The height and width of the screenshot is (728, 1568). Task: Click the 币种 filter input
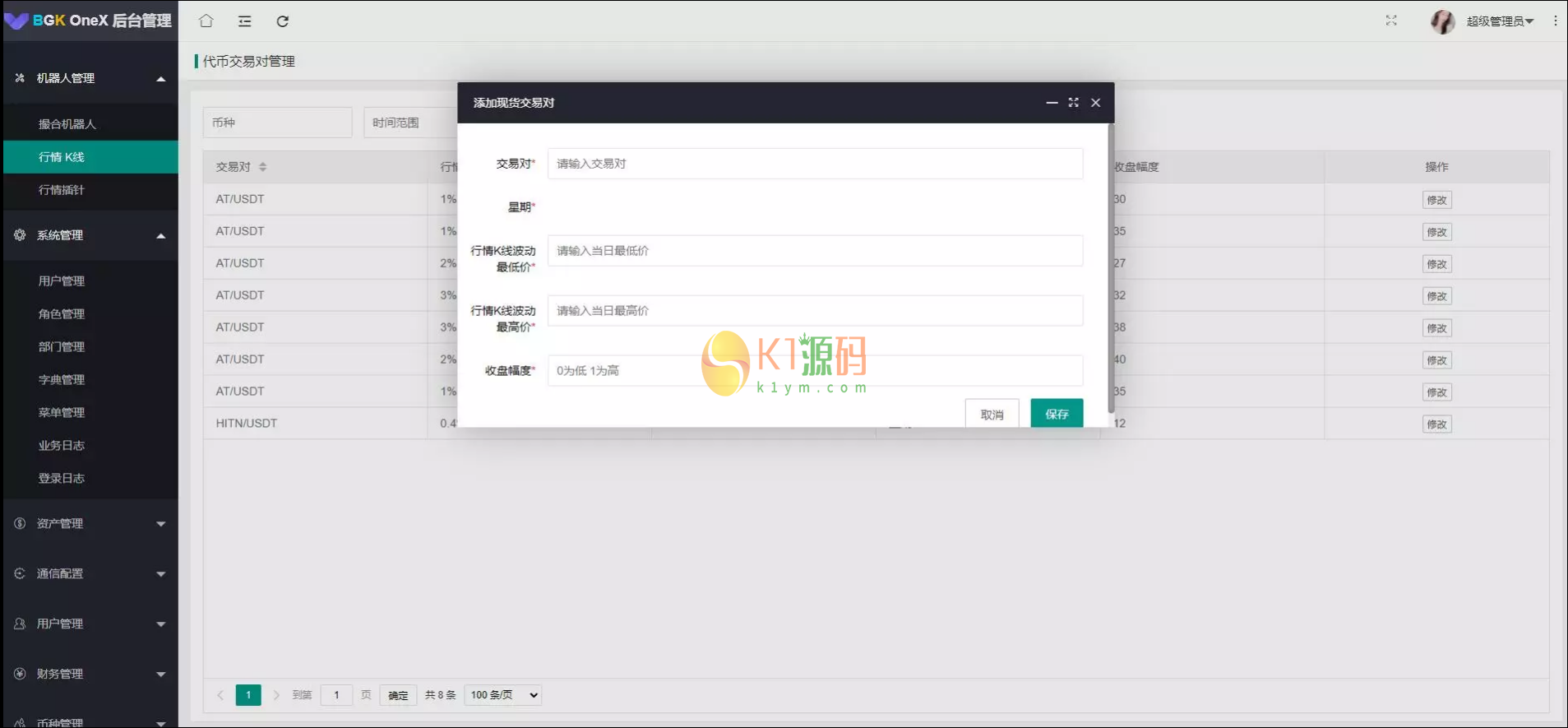[278, 123]
